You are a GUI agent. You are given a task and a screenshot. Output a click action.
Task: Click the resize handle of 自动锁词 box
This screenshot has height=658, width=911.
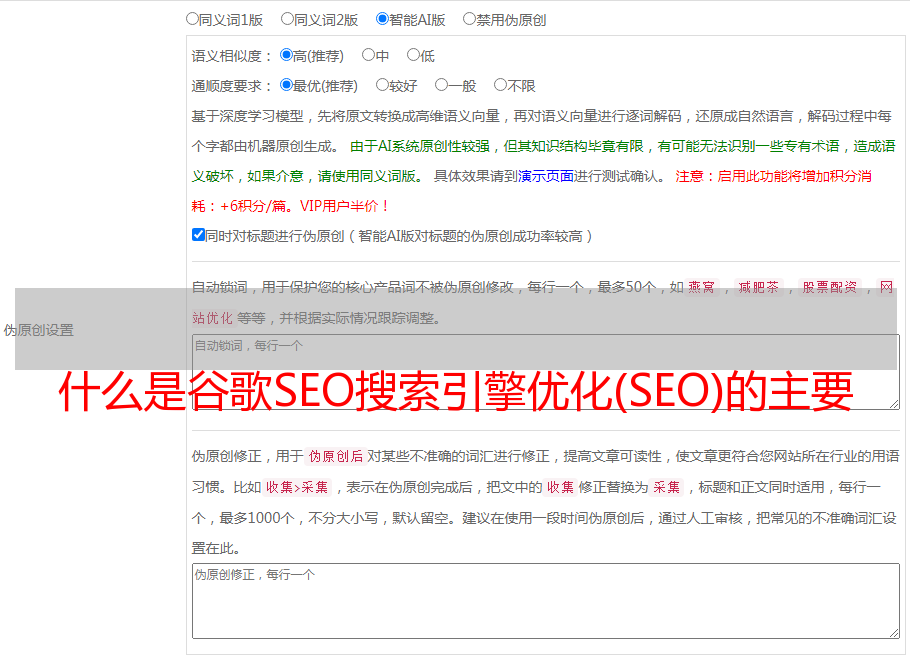tap(894, 404)
